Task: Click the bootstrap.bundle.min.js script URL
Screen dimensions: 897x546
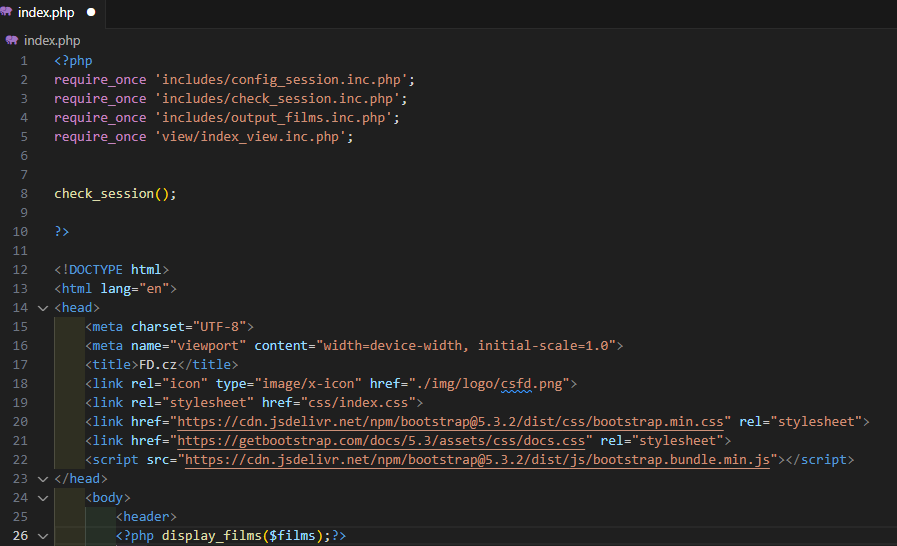Action: click(477, 460)
